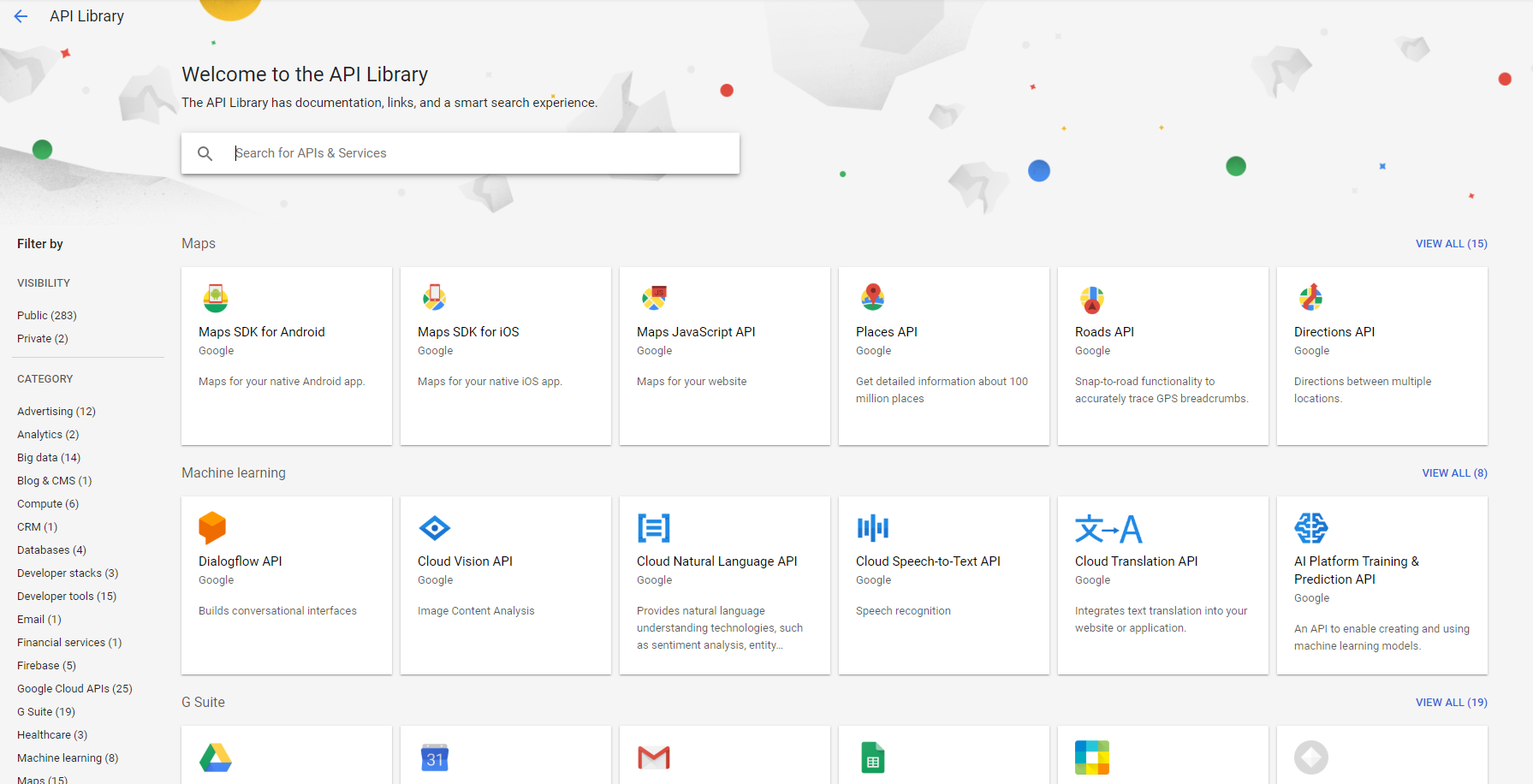Image resolution: width=1533 pixels, height=784 pixels.
Task: Filter by Compute (6) category
Action: point(48,504)
